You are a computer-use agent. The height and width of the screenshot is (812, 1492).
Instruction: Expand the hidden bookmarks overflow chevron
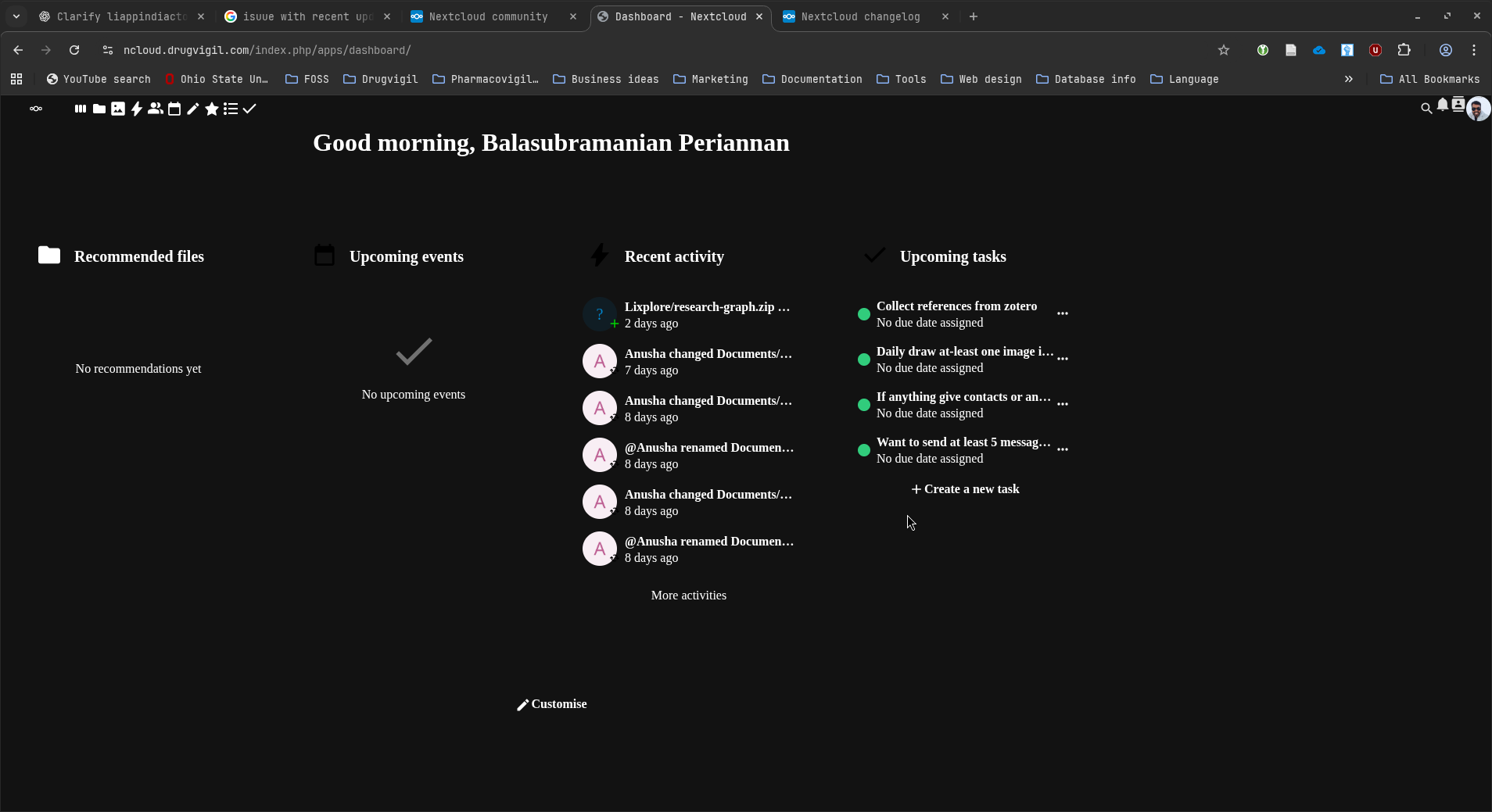1349,79
